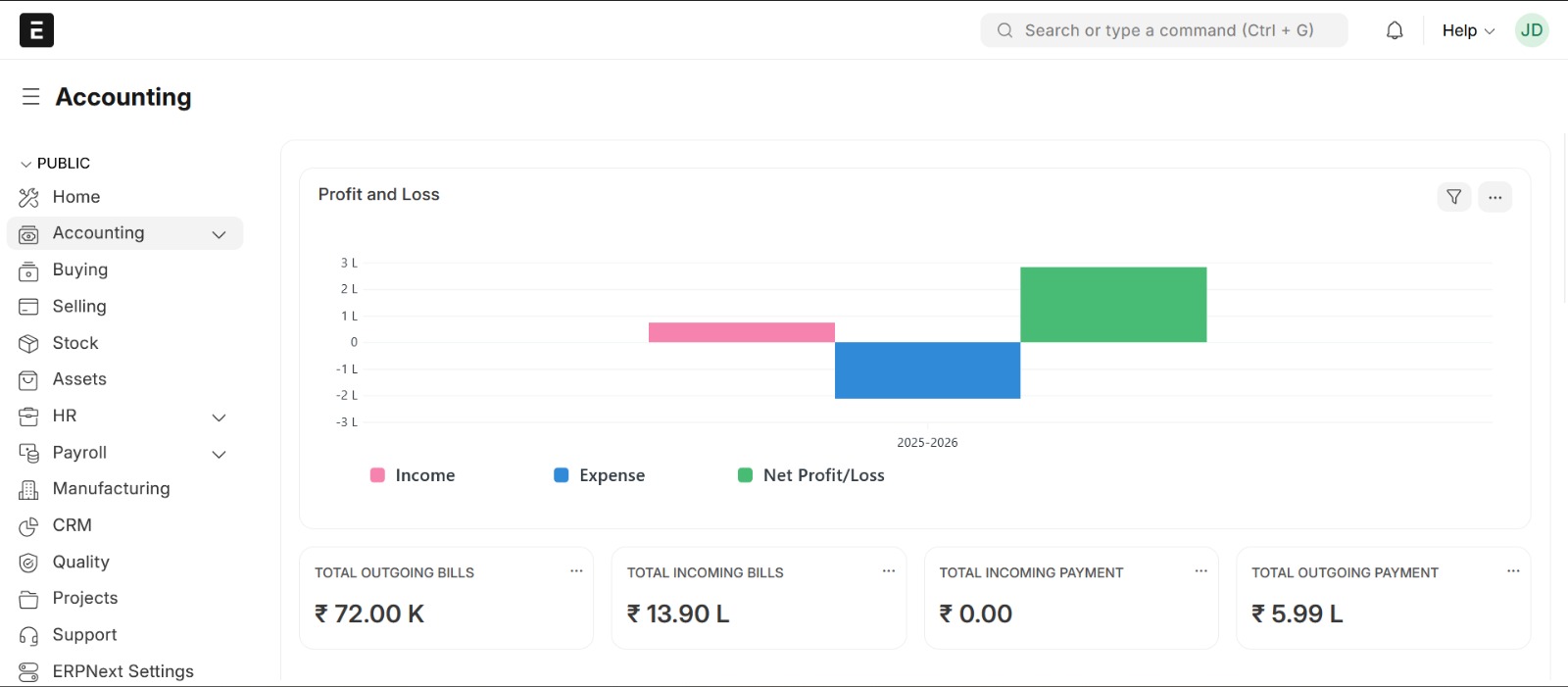Toggle Expense series in chart legend
Image resolution: width=1568 pixels, height=687 pixels.
click(x=600, y=475)
